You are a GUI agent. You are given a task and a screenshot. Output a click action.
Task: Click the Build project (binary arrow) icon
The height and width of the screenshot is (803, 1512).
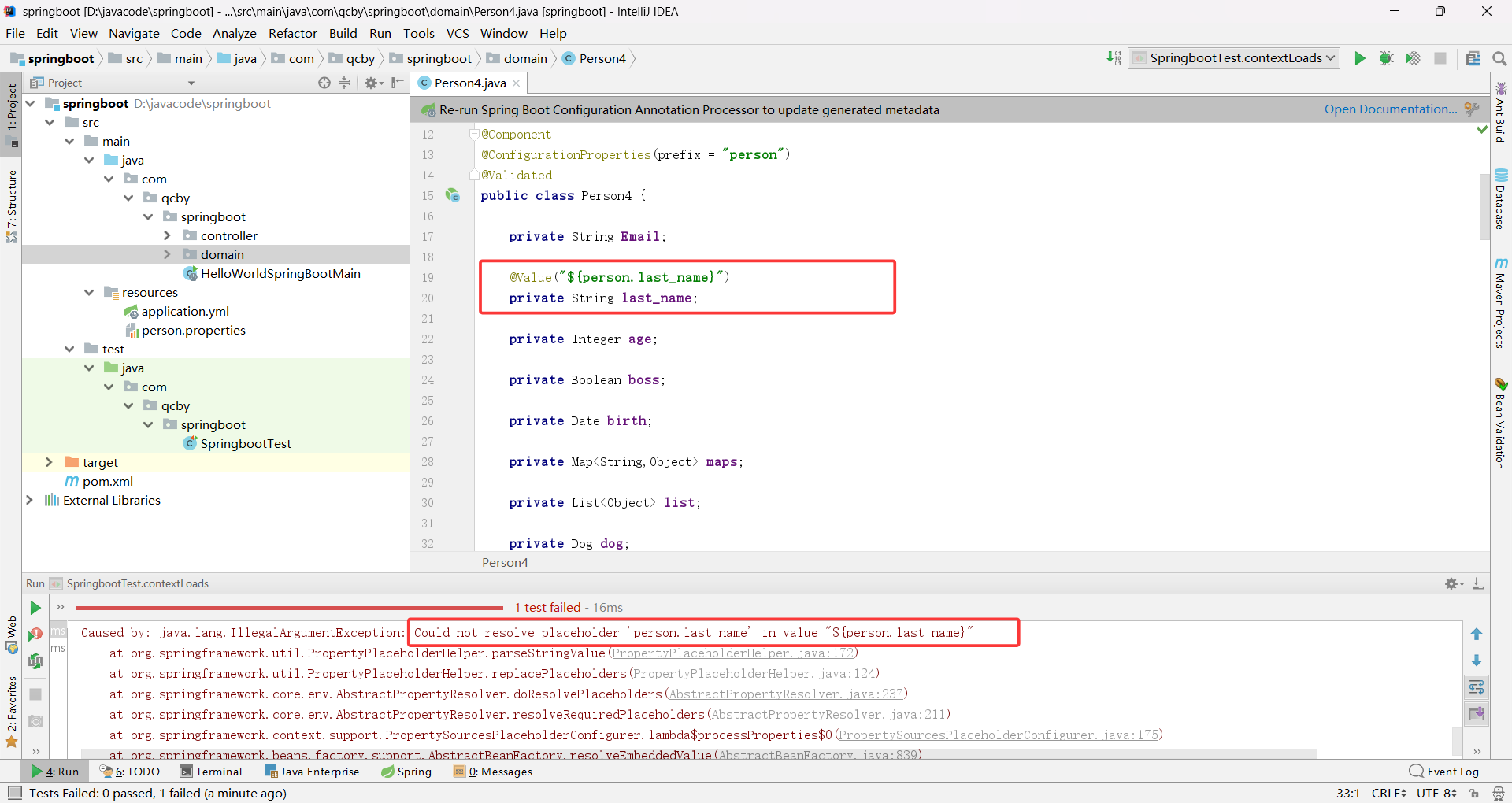[1114, 58]
